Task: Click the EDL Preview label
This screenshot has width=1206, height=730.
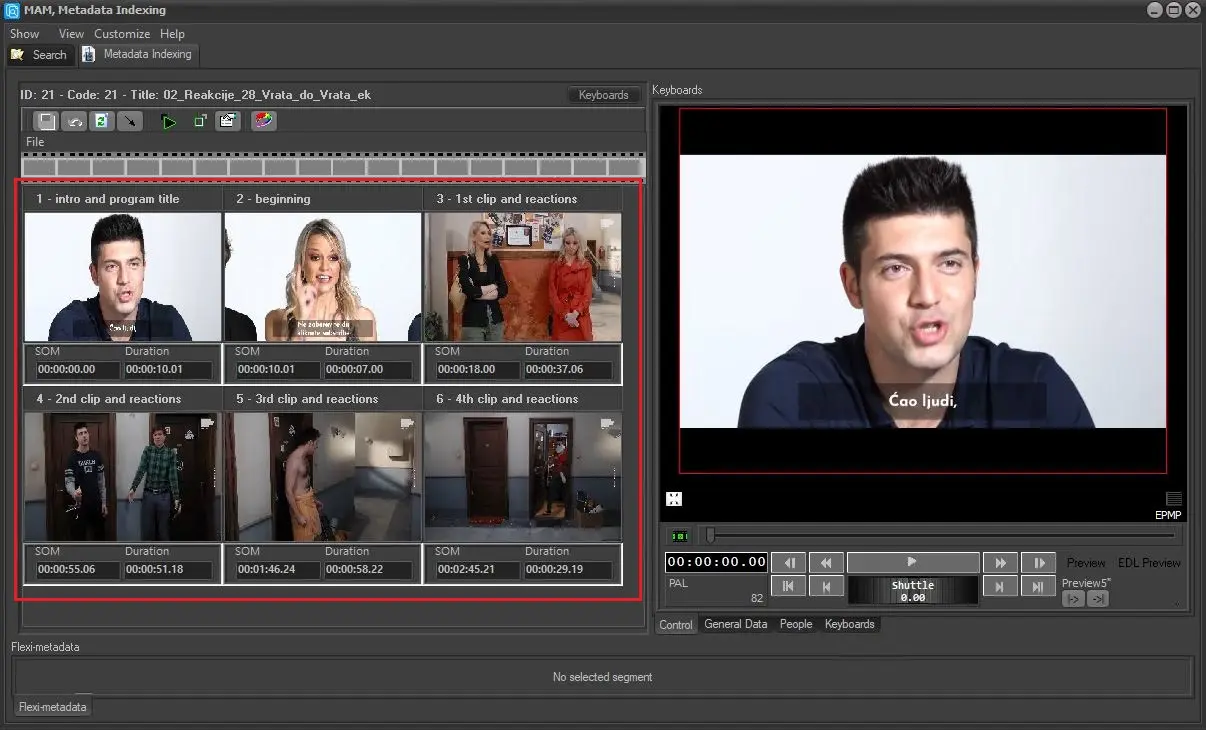Action: (x=1149, y=563)
